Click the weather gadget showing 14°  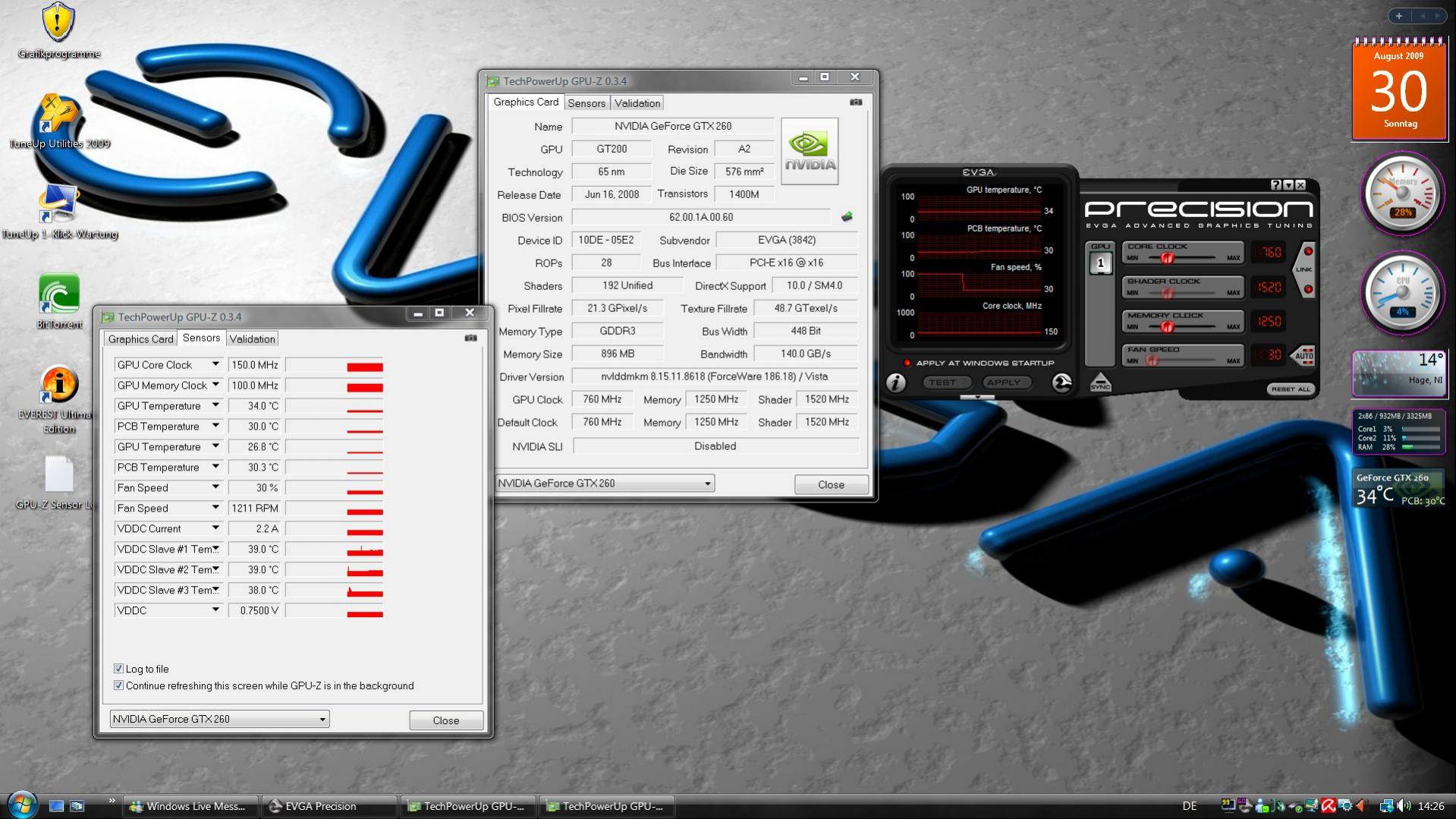point(1399,373)
